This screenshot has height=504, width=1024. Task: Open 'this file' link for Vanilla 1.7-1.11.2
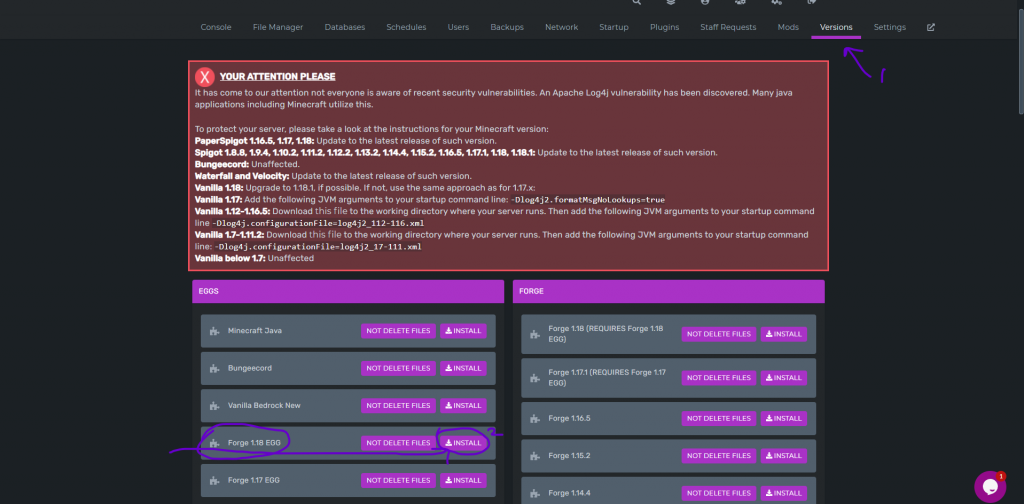point(326,235)
